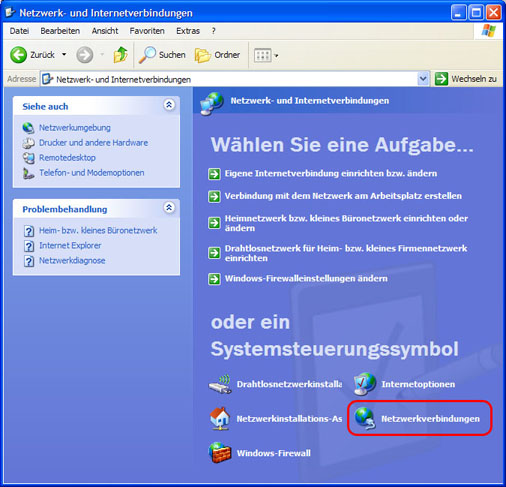Image resolution: width=506 pixels, height=487 pixels.
Task: Click the Telefon- und Modemoptionen link
Action: tap(92, 173)
